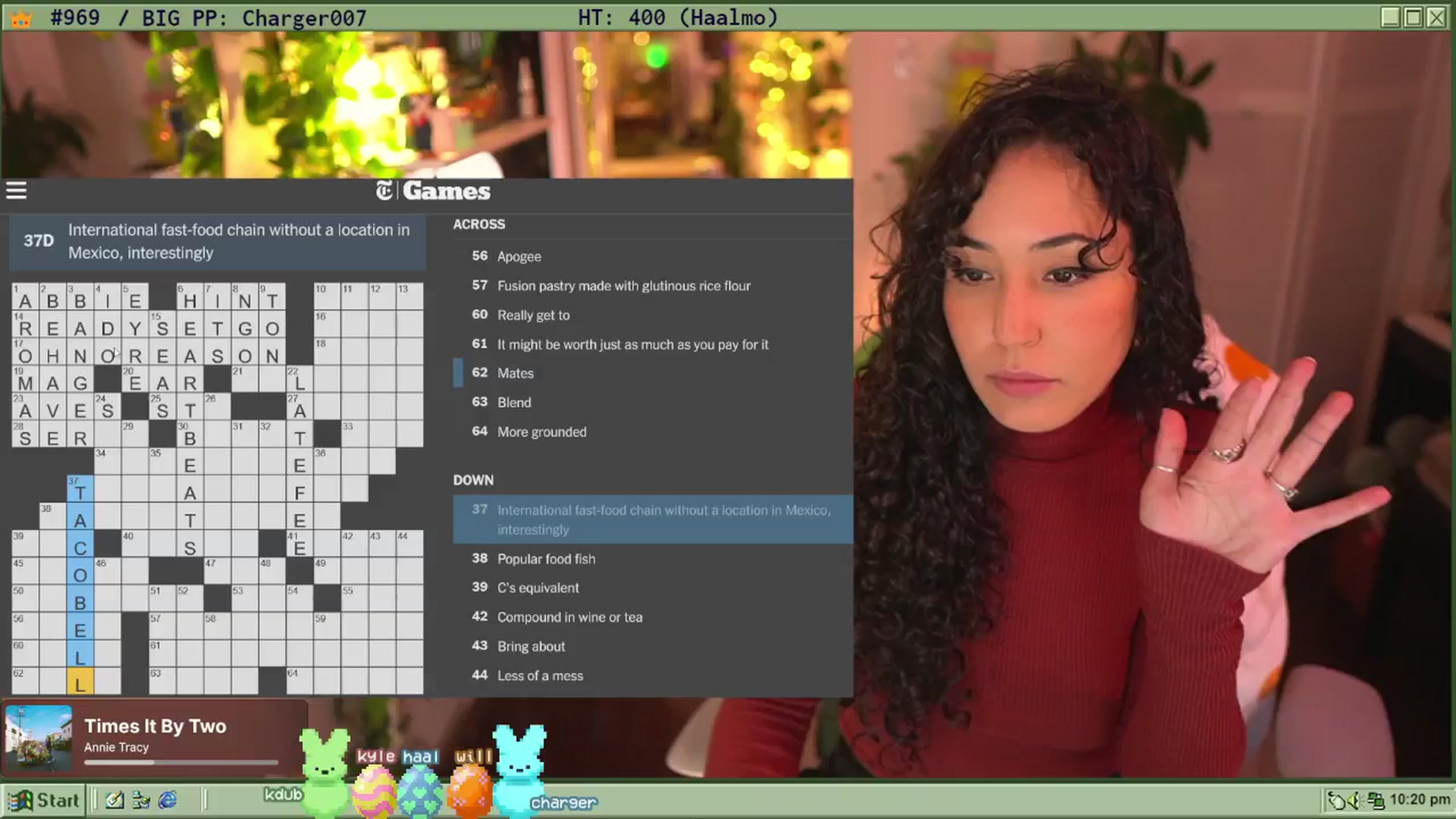1456x819 pixels.
Task: Click the network computers tray icon
Action: tap(1376, 800)
